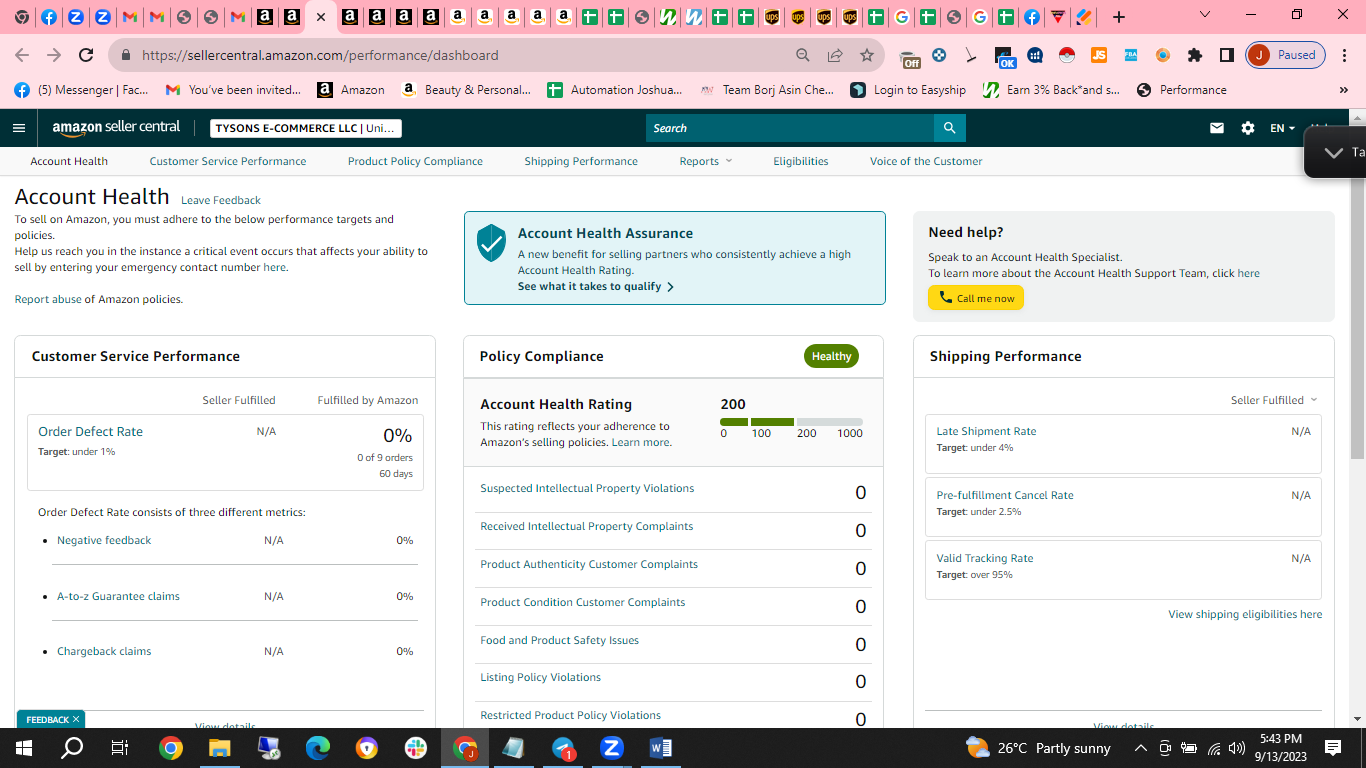Click the browser address bar URL
The height and width of the screenshot is (768, 1366).
[x=320, y=55]
